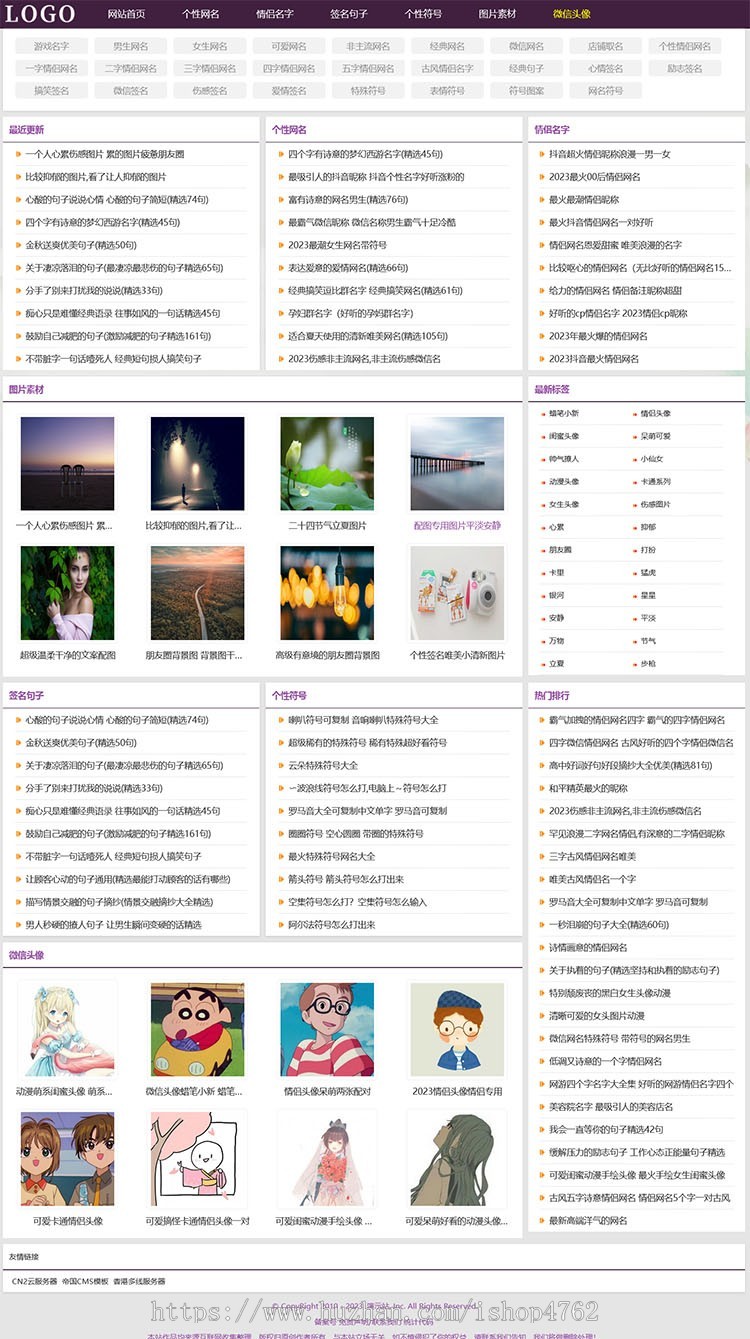This screenshot has width=750, height=1339.
Task: Choose the 可爱网名 tag
Action: pos(289,46)
